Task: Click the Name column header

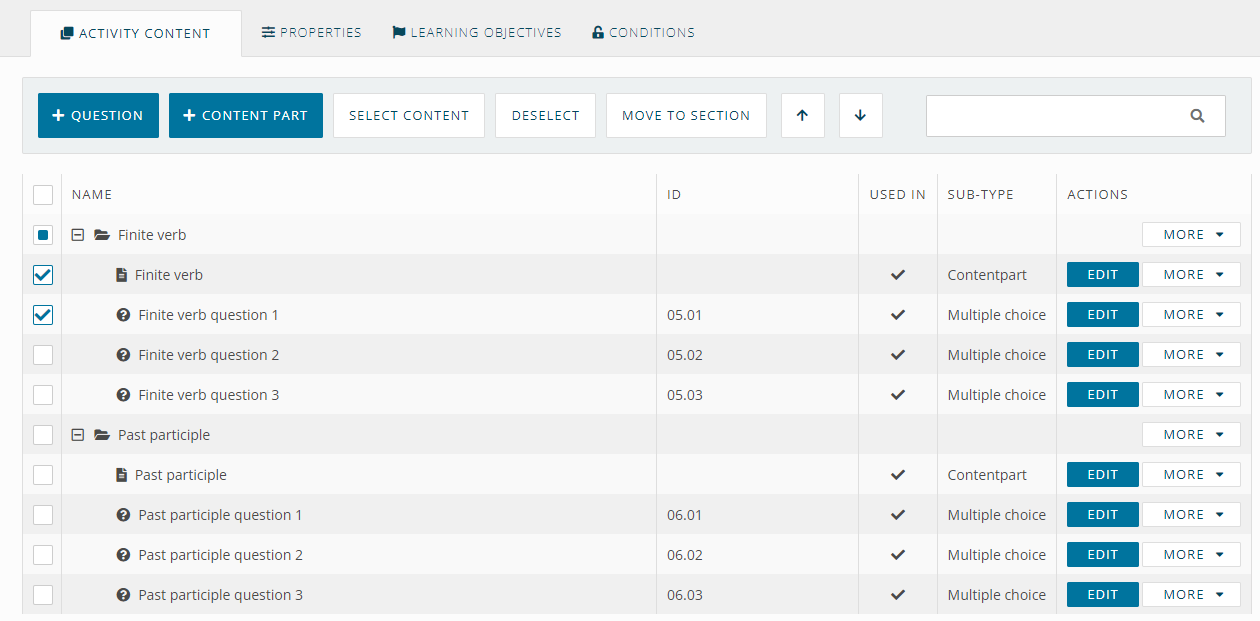Action: [x=92, y=195]
